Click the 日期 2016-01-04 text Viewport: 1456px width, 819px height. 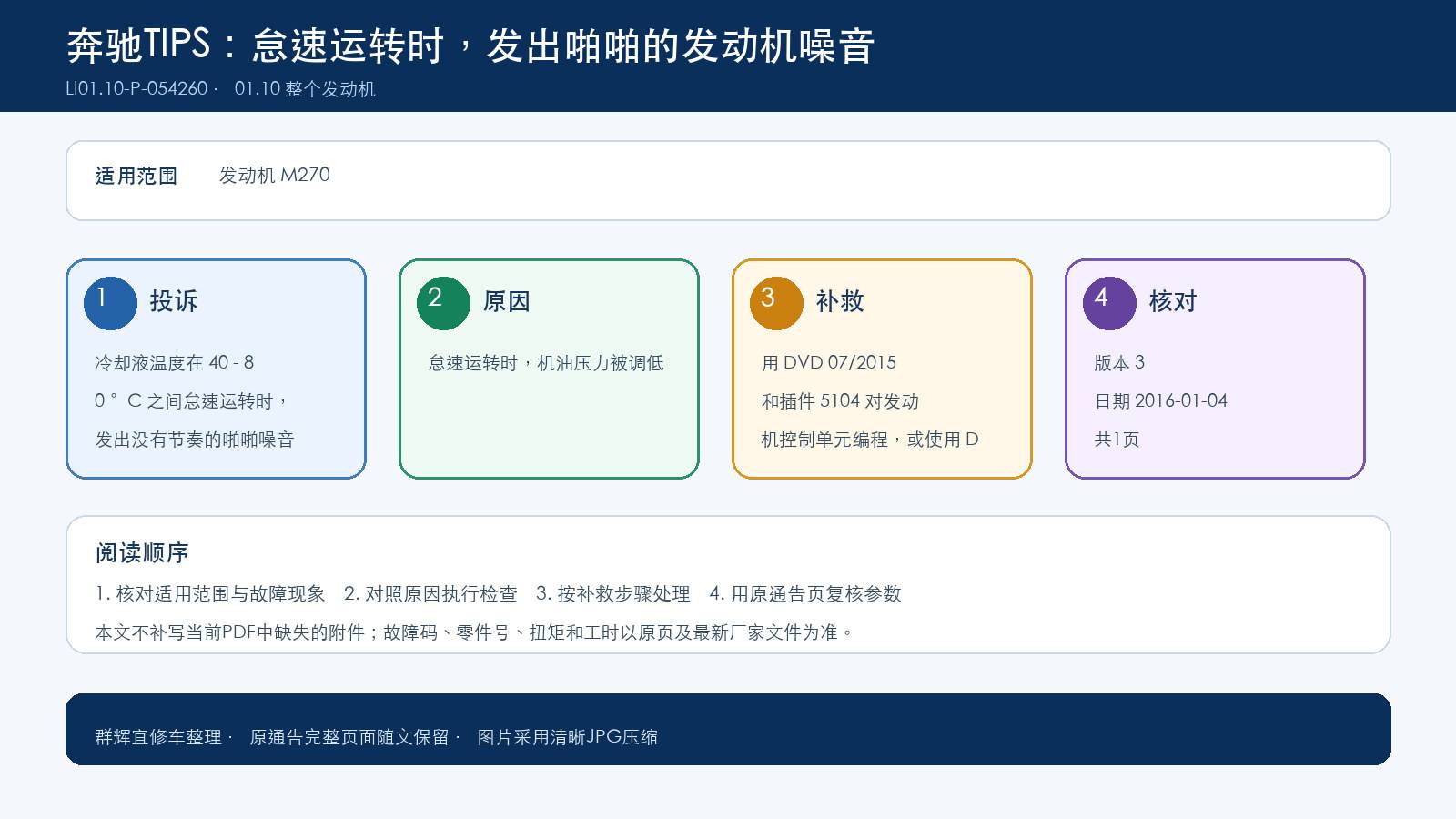pyautogui.click(x=1161, y=400)
